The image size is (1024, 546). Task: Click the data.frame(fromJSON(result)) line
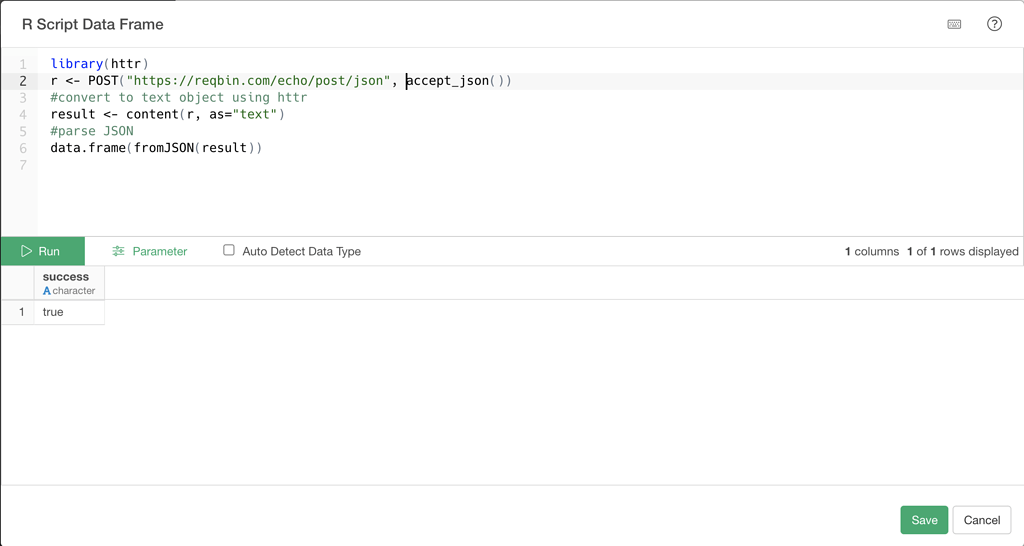tap(156, 148)
